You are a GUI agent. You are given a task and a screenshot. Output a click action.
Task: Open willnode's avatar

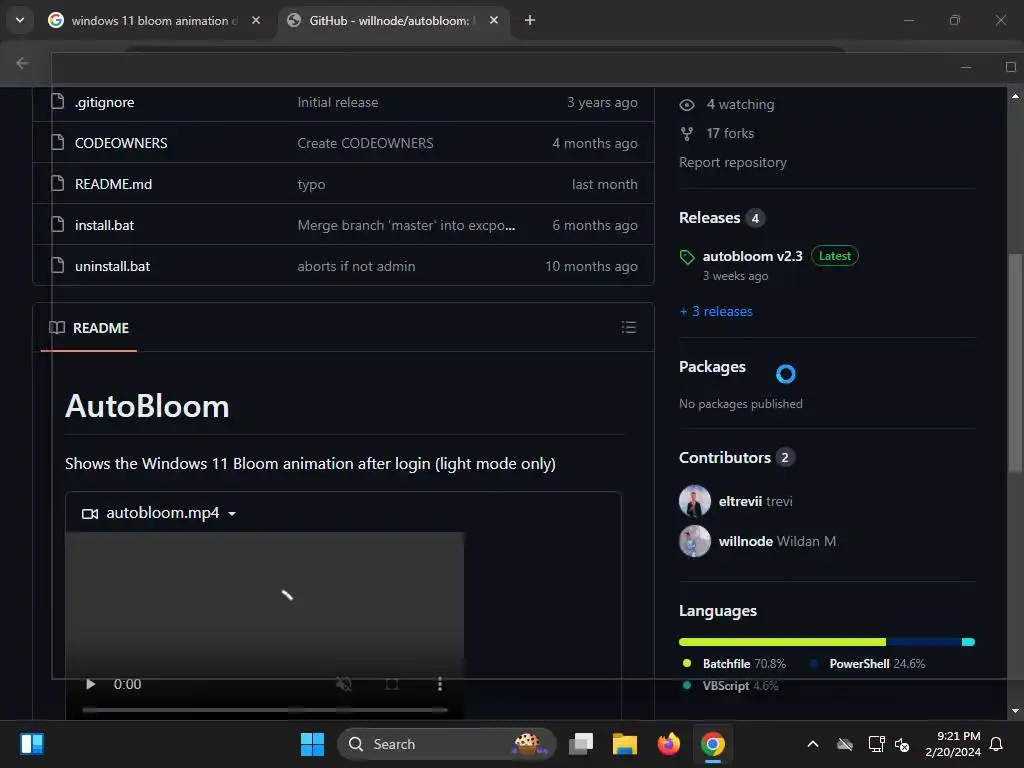click(695, 541)
